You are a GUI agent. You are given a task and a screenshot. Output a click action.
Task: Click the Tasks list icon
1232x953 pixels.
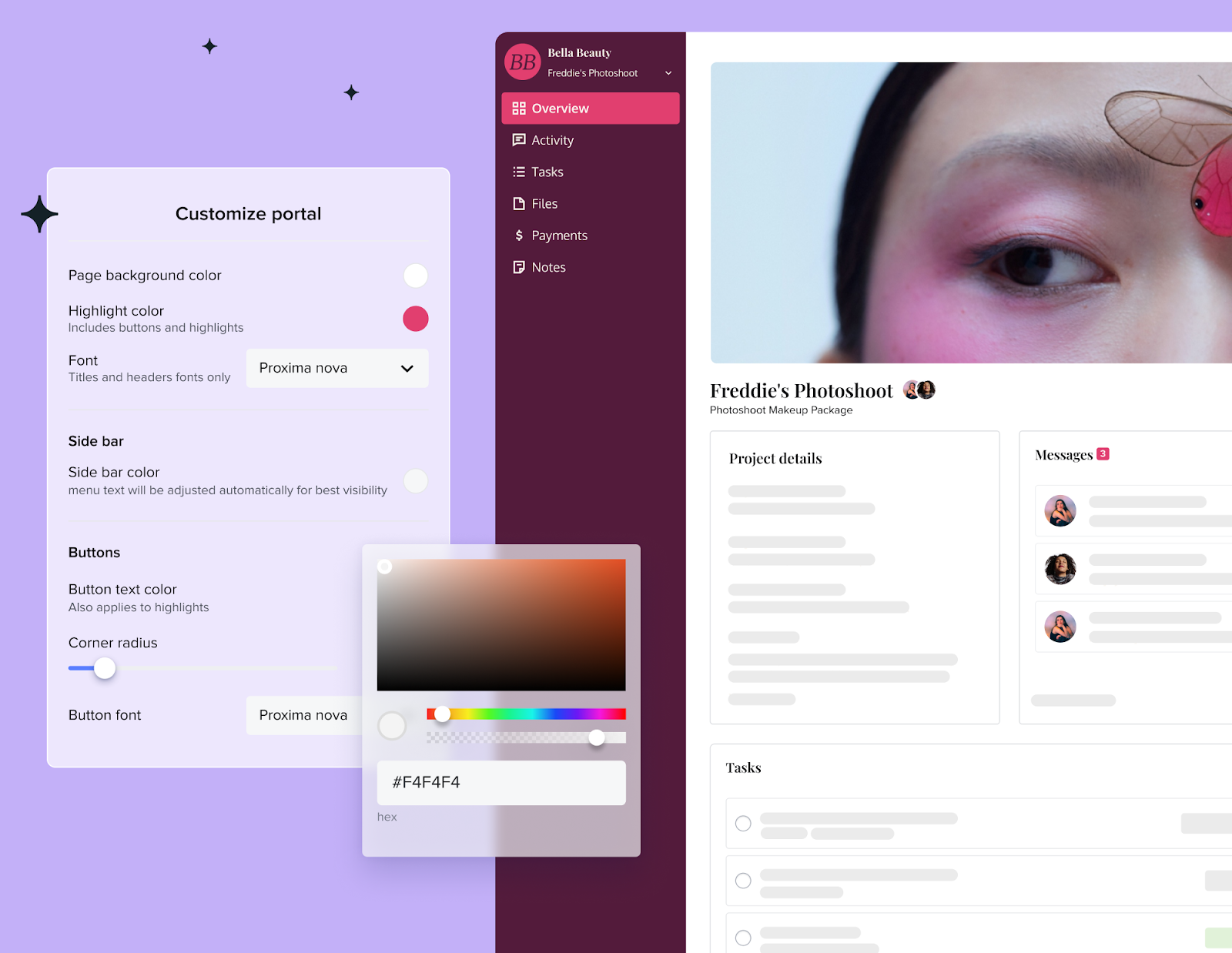click(519, 172)
